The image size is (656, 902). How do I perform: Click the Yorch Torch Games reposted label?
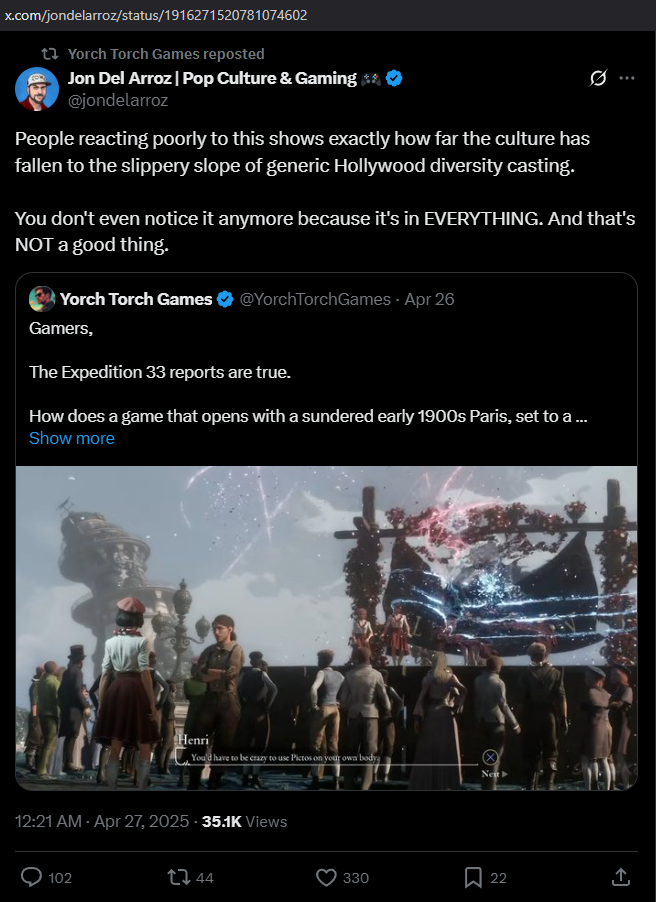tap(166, 54)
